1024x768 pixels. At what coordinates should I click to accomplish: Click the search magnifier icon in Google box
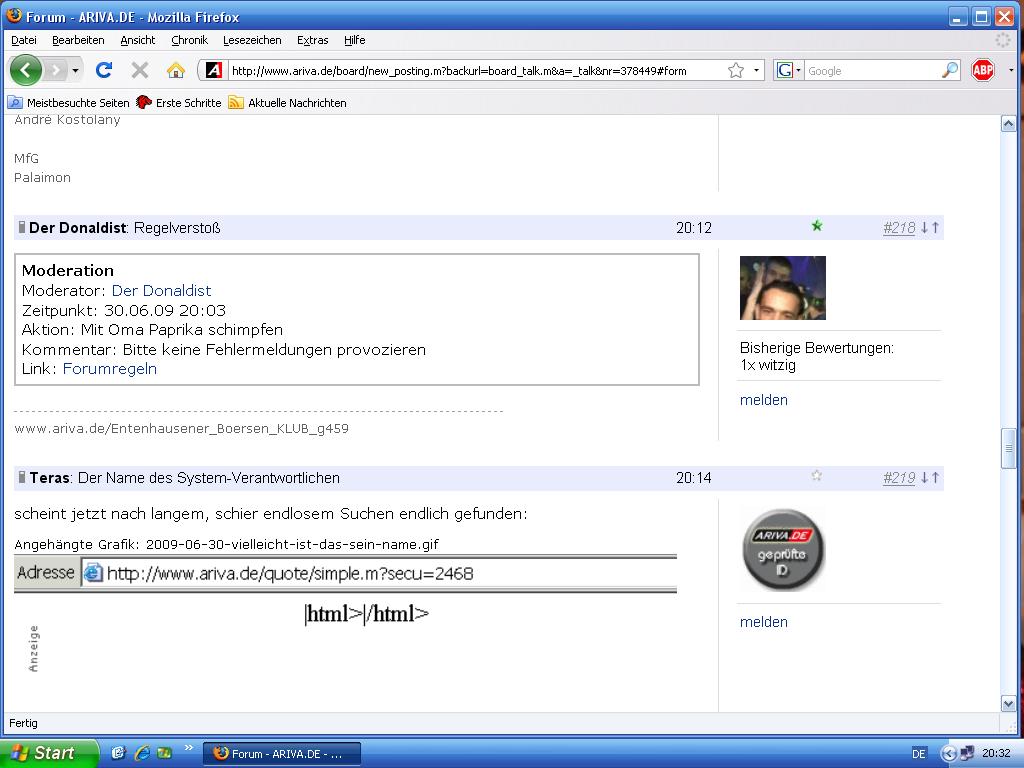(949, 70)
